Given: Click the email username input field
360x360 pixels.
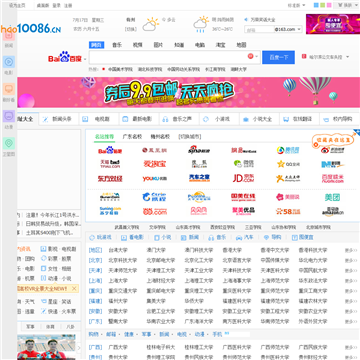Looking at the screenshot, I should 259,29.
